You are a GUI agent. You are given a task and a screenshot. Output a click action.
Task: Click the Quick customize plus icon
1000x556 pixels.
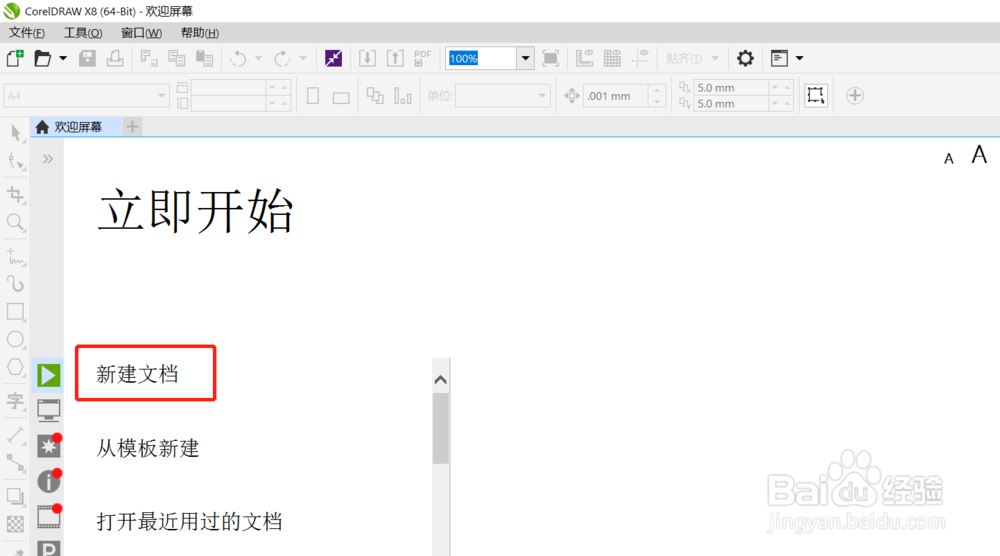click(x=855, y=96)
